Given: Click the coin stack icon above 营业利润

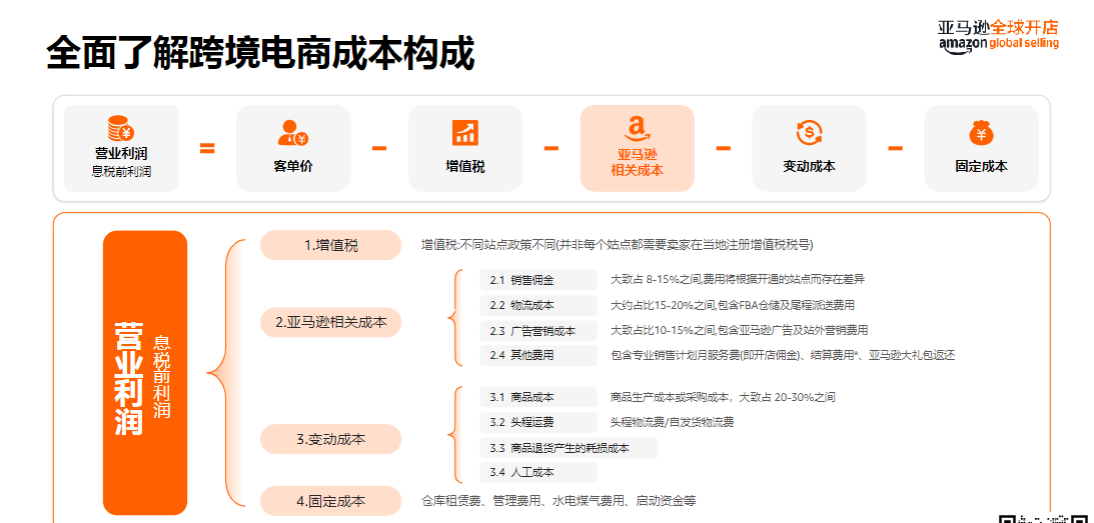Looking at the screenshot, I should [x=121, y=129].
